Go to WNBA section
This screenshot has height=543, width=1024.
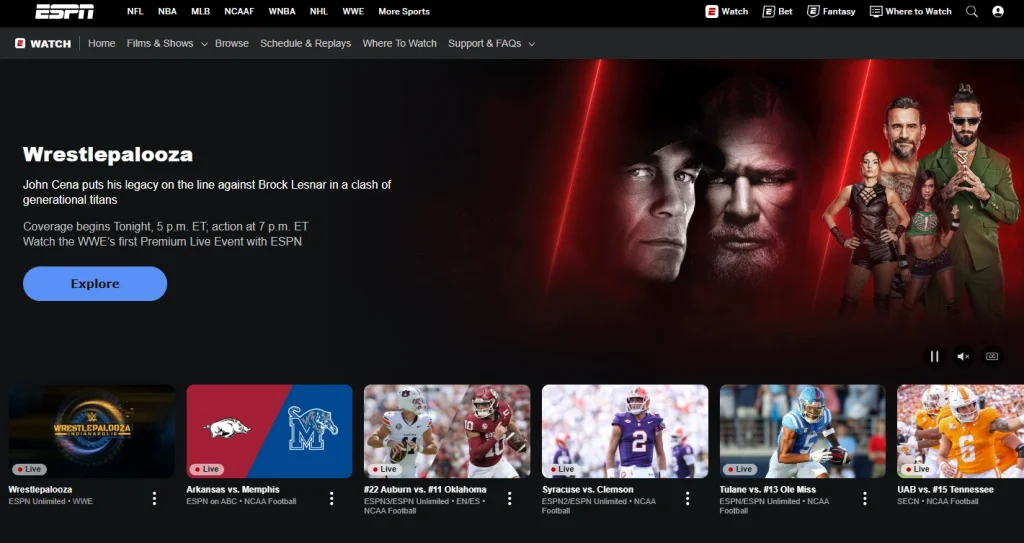tap(282, 11)
